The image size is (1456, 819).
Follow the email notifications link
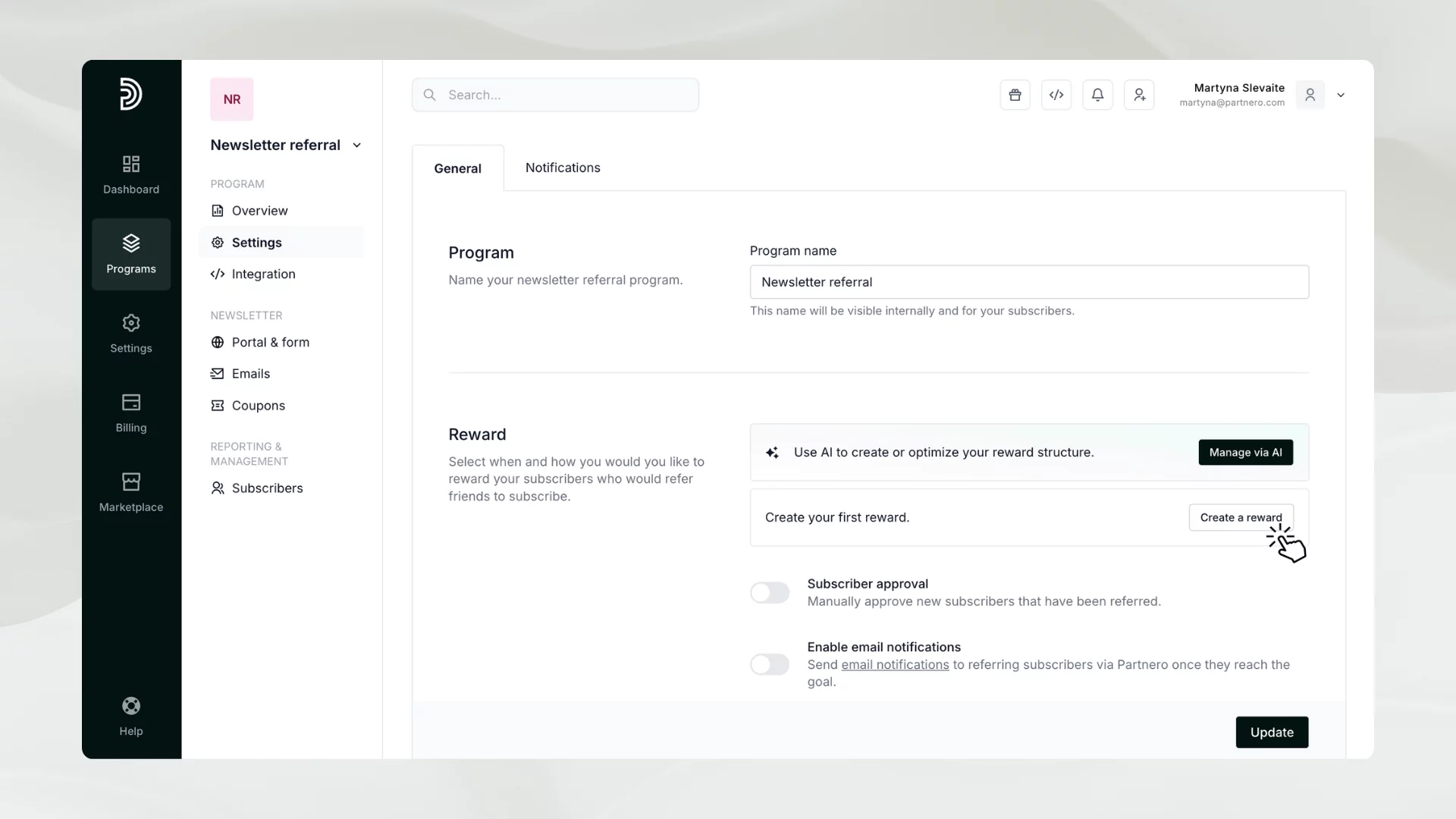tap(895, 664)
